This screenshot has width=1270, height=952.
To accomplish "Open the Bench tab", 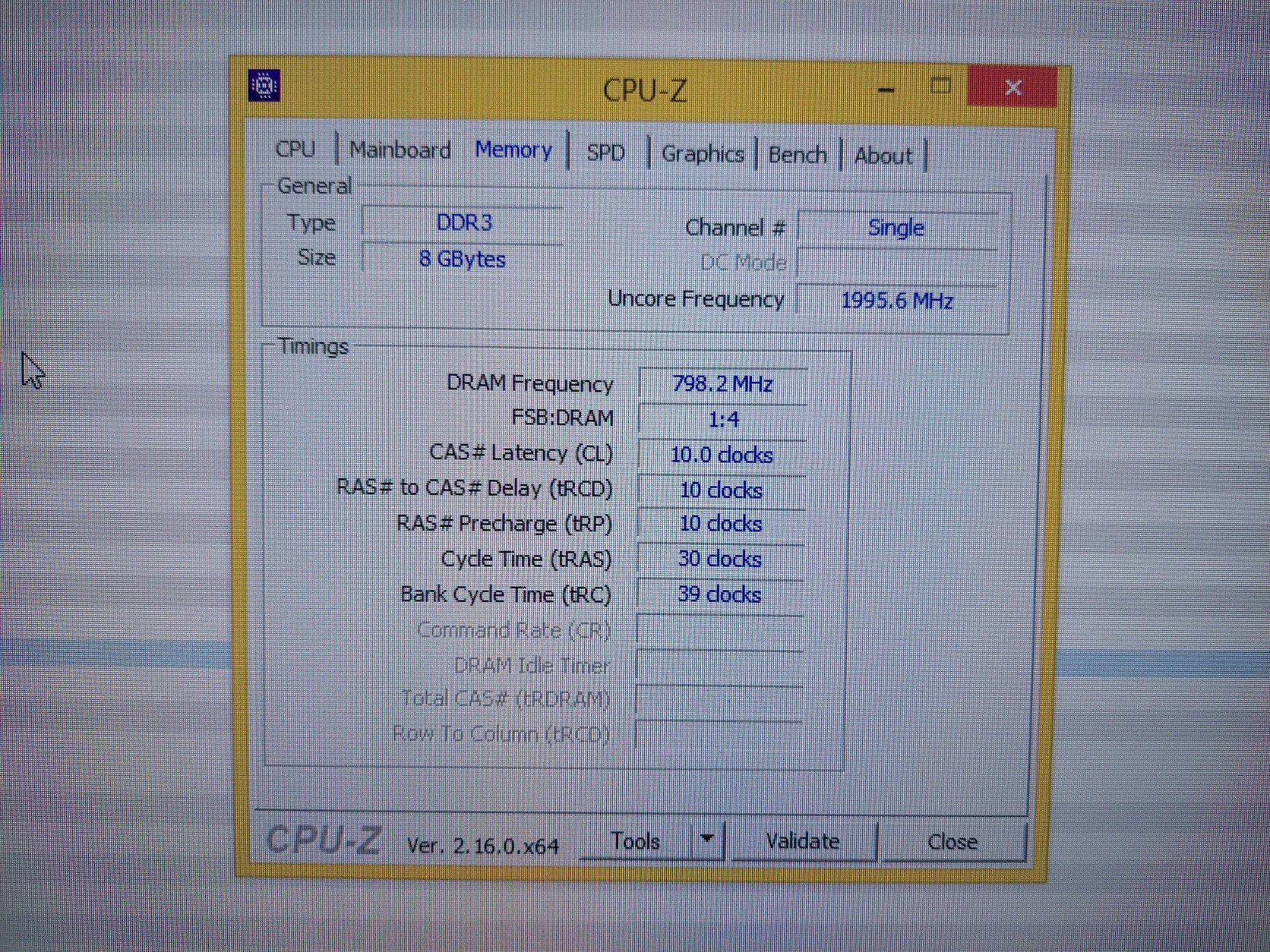I will tap(798, 155).
